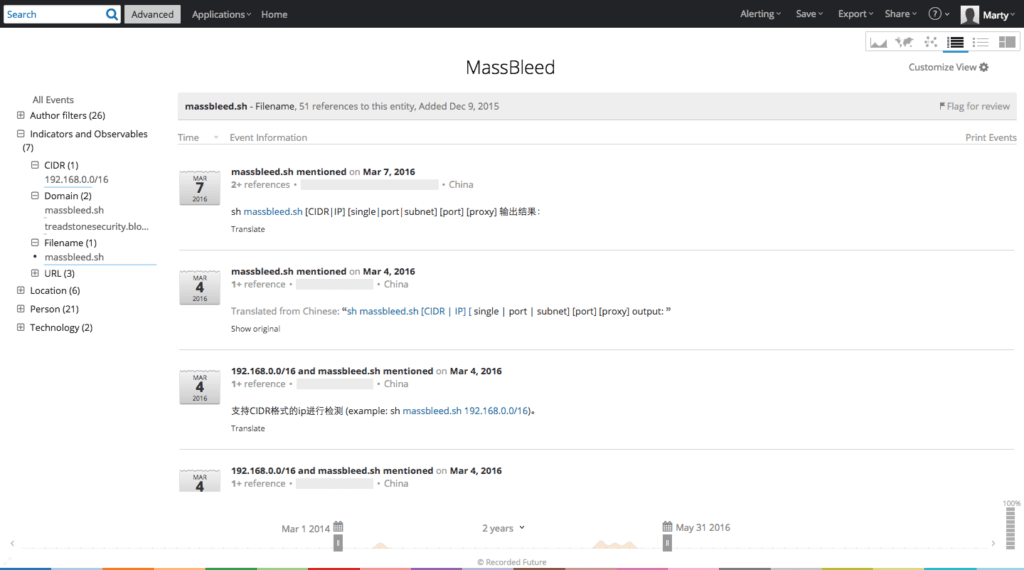Collapse the CIDR tree node
1024x570 pixels.
pyautogui.click(x=35, y=165)
